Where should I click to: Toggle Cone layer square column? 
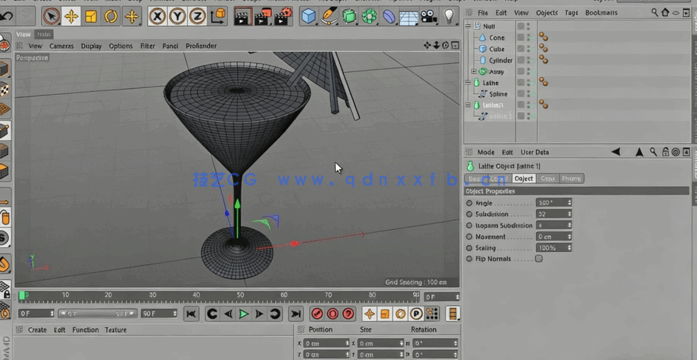point(521,38)
